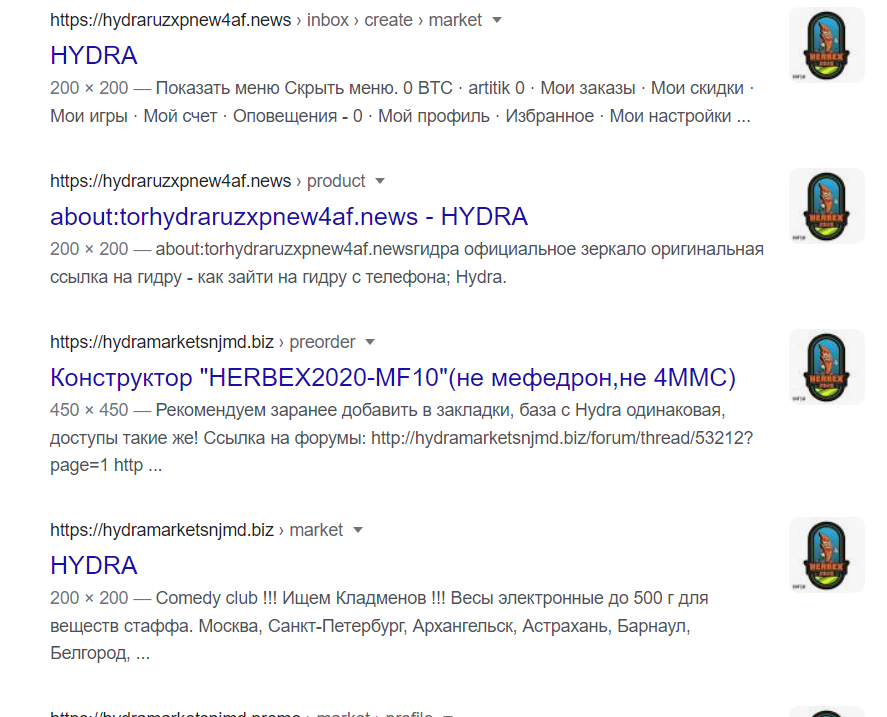Screen dimensions: 887x717
Task: Click the HERBEX thumbnail beside the first result
Action: (x=826, y=44)
